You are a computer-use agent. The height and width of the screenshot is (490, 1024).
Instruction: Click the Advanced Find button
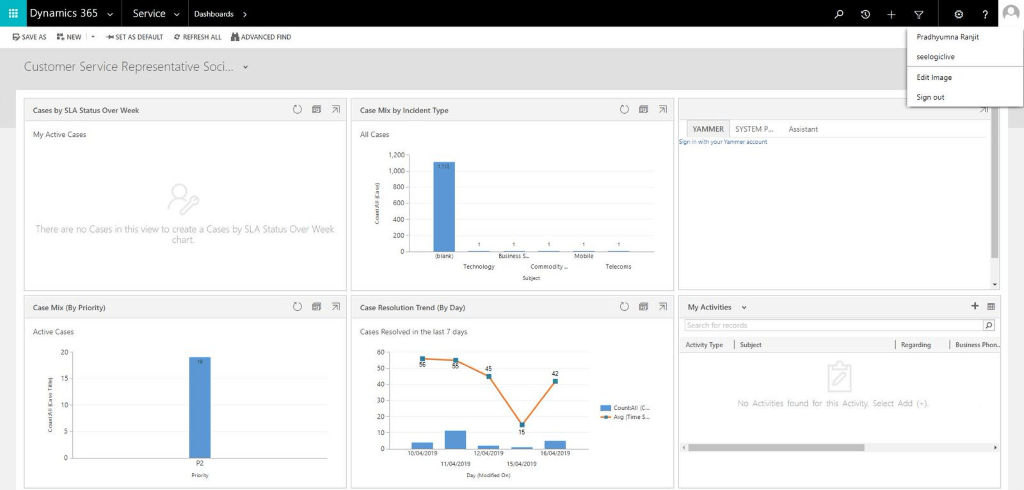point(261,37)
